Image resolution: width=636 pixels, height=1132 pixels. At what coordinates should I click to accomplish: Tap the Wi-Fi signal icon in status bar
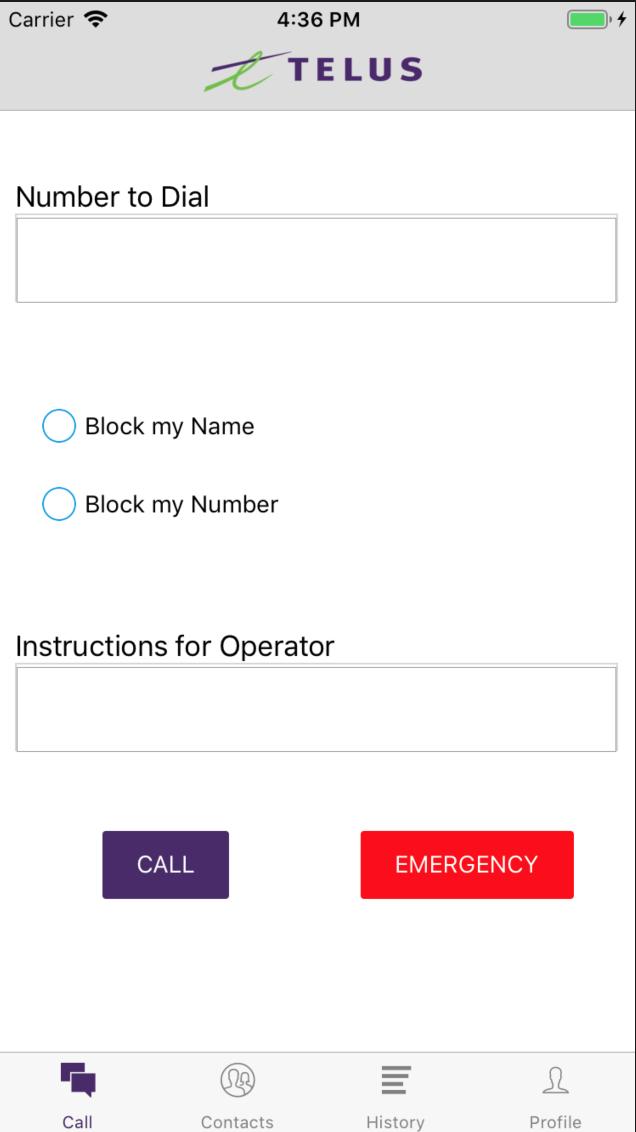click(x=97, y=19)
